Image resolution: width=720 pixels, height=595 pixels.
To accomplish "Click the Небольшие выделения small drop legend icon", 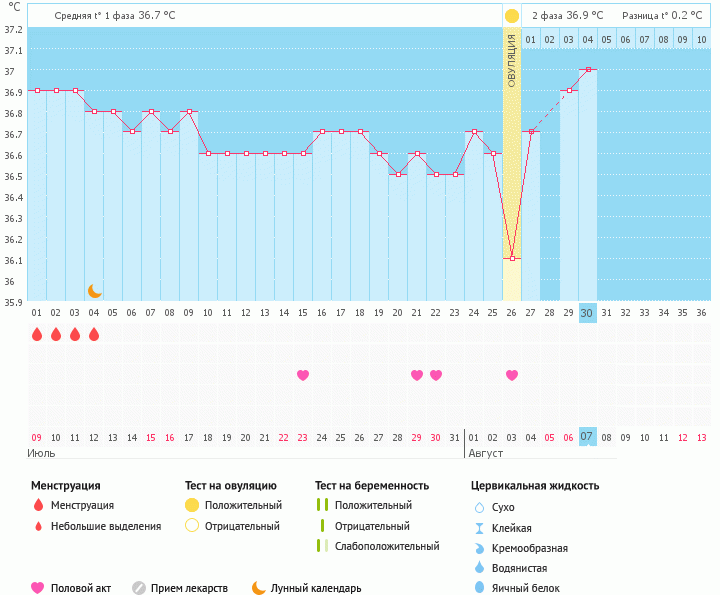I will [38, 526].
